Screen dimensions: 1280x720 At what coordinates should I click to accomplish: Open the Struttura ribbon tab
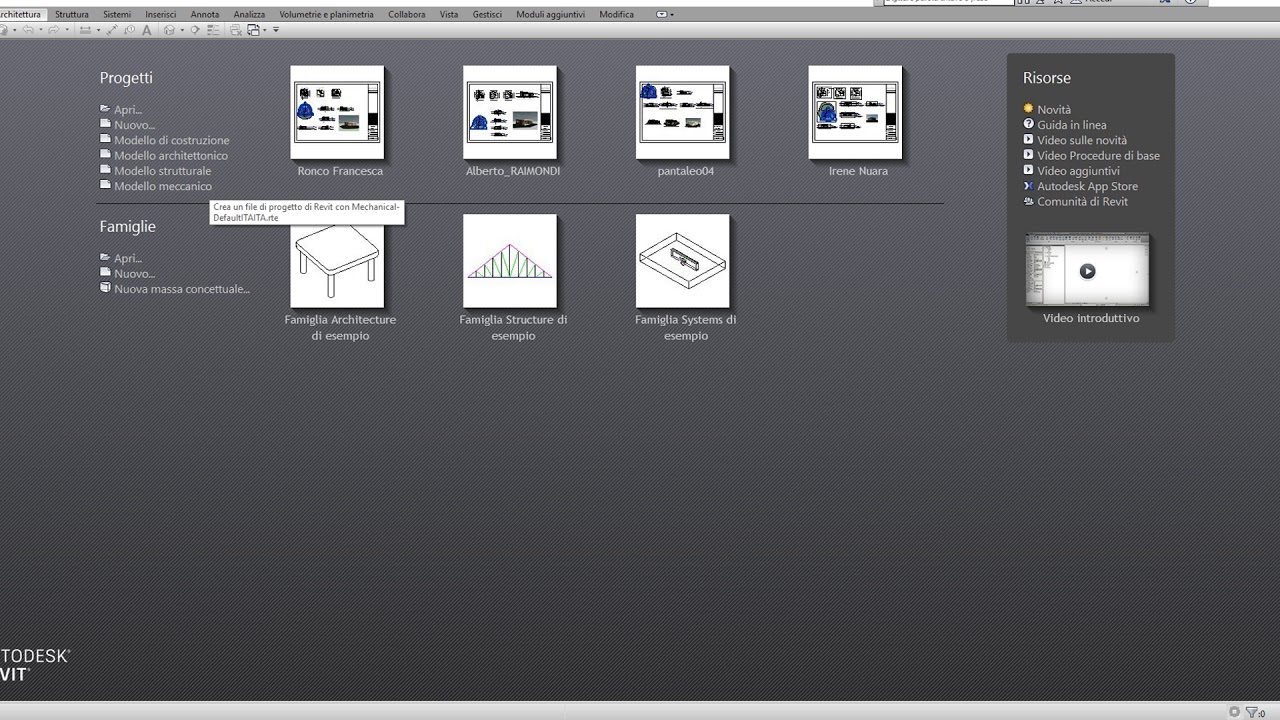point(72,15)
